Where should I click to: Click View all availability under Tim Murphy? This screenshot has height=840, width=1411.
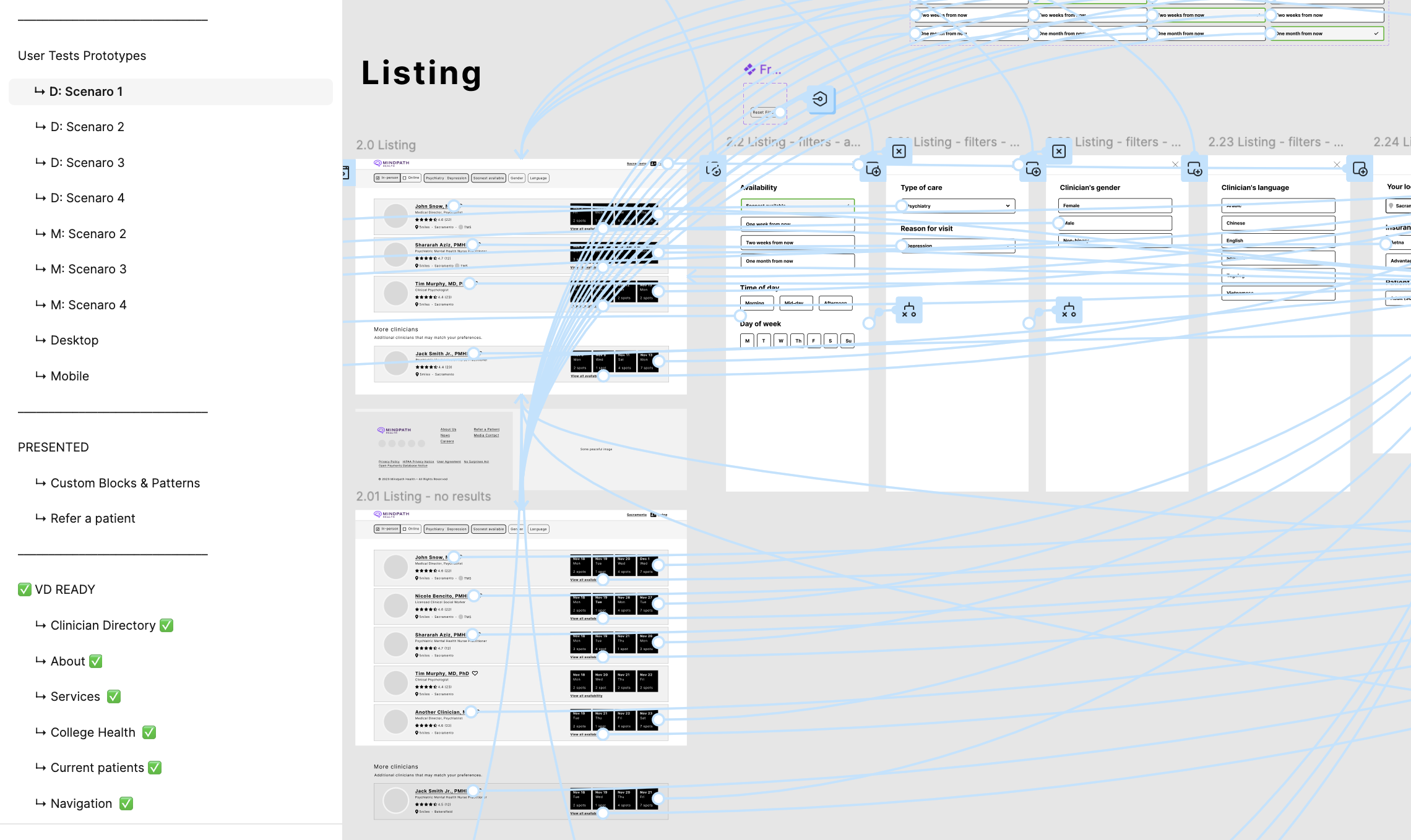click(586, 696)
